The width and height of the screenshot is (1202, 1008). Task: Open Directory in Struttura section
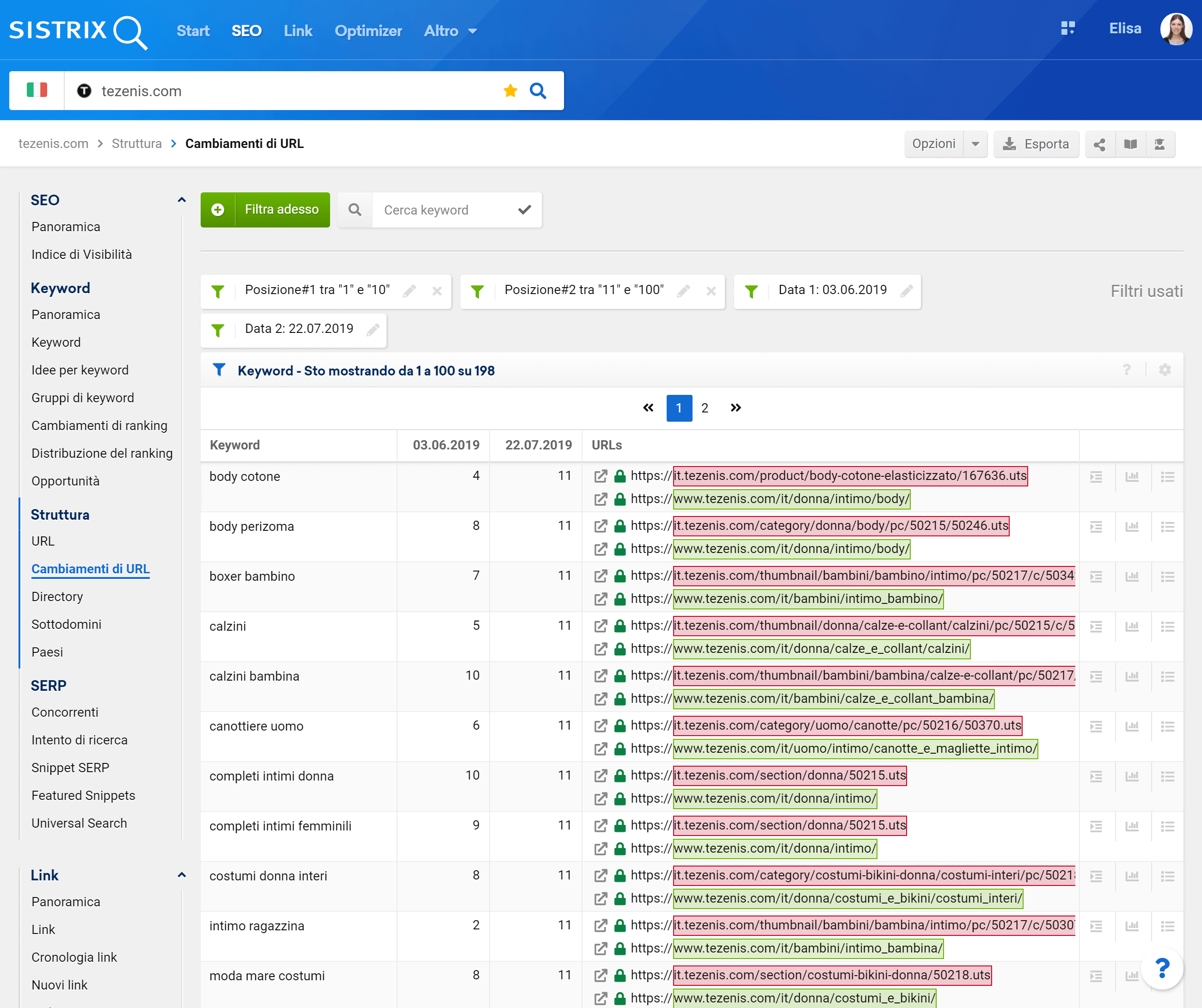57,597
